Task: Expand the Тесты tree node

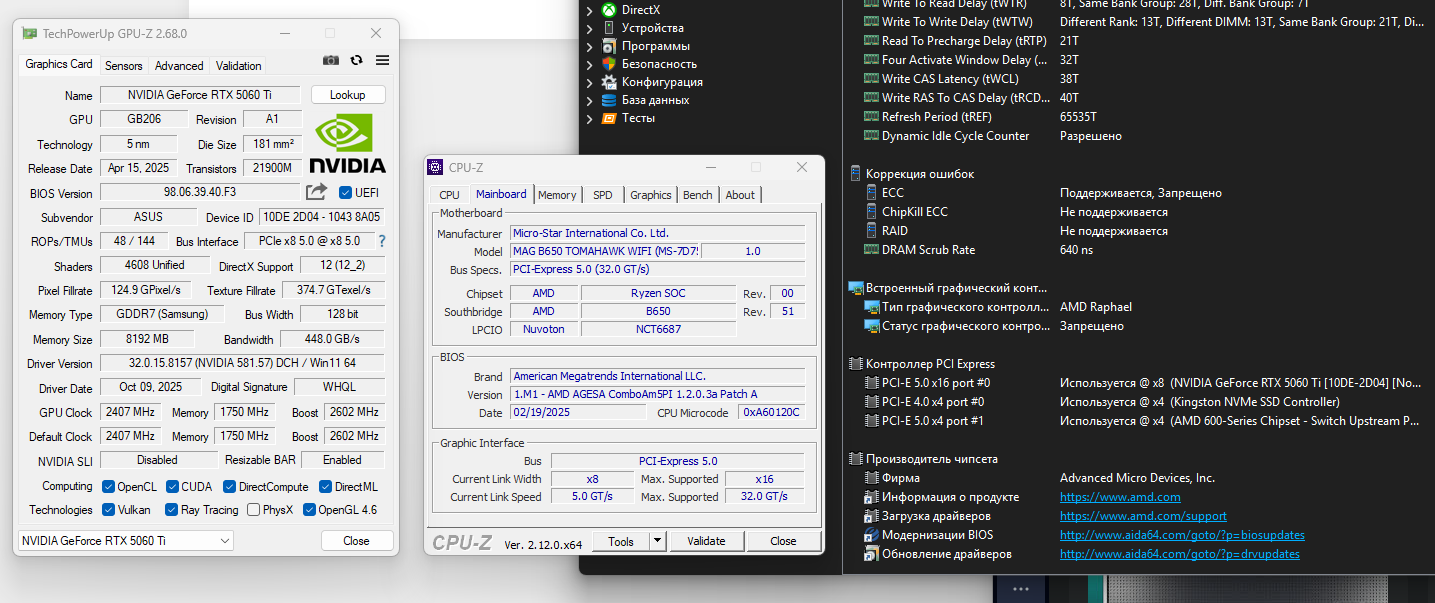Action: click(x=590, y=118)
